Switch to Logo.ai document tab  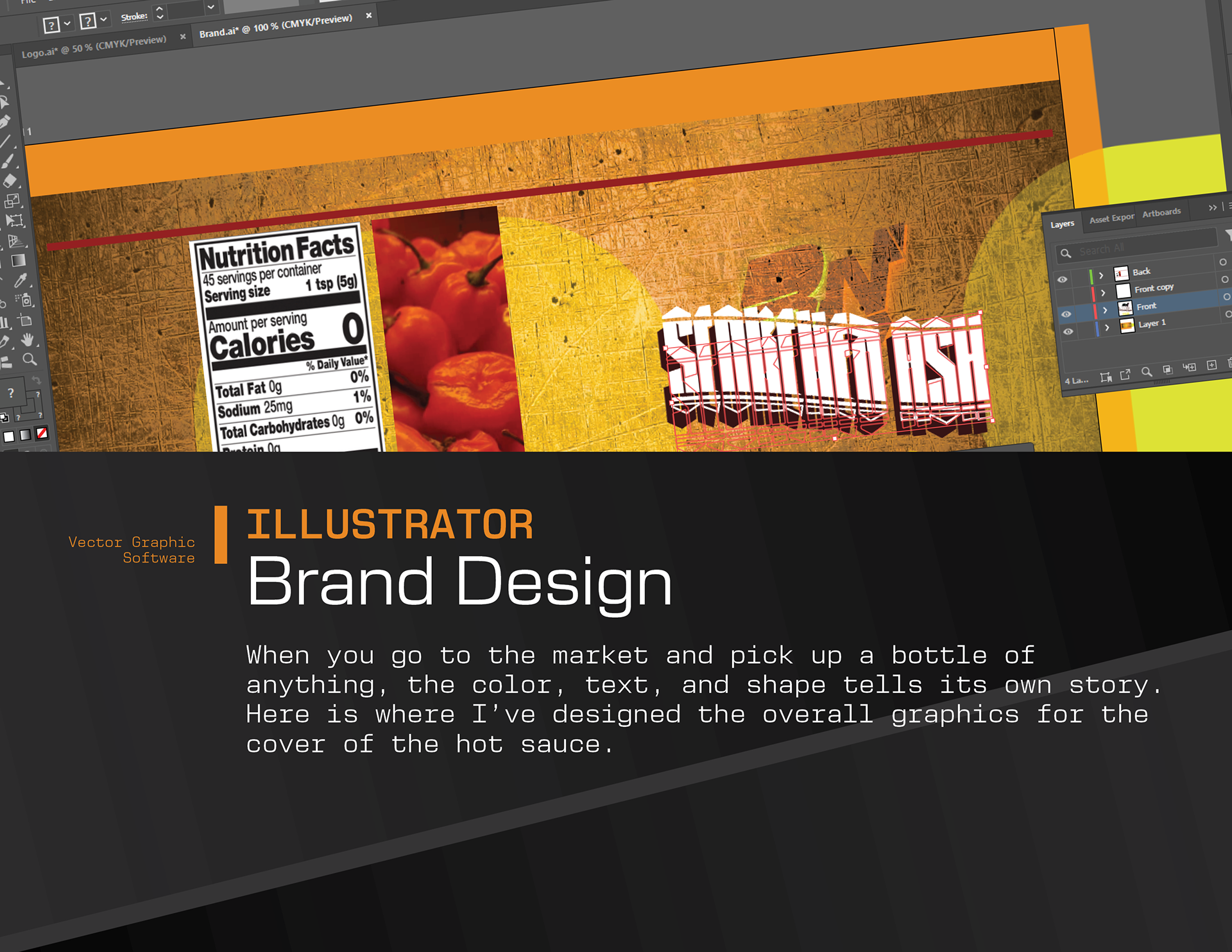pyautogui.click(x=94, y=47)
